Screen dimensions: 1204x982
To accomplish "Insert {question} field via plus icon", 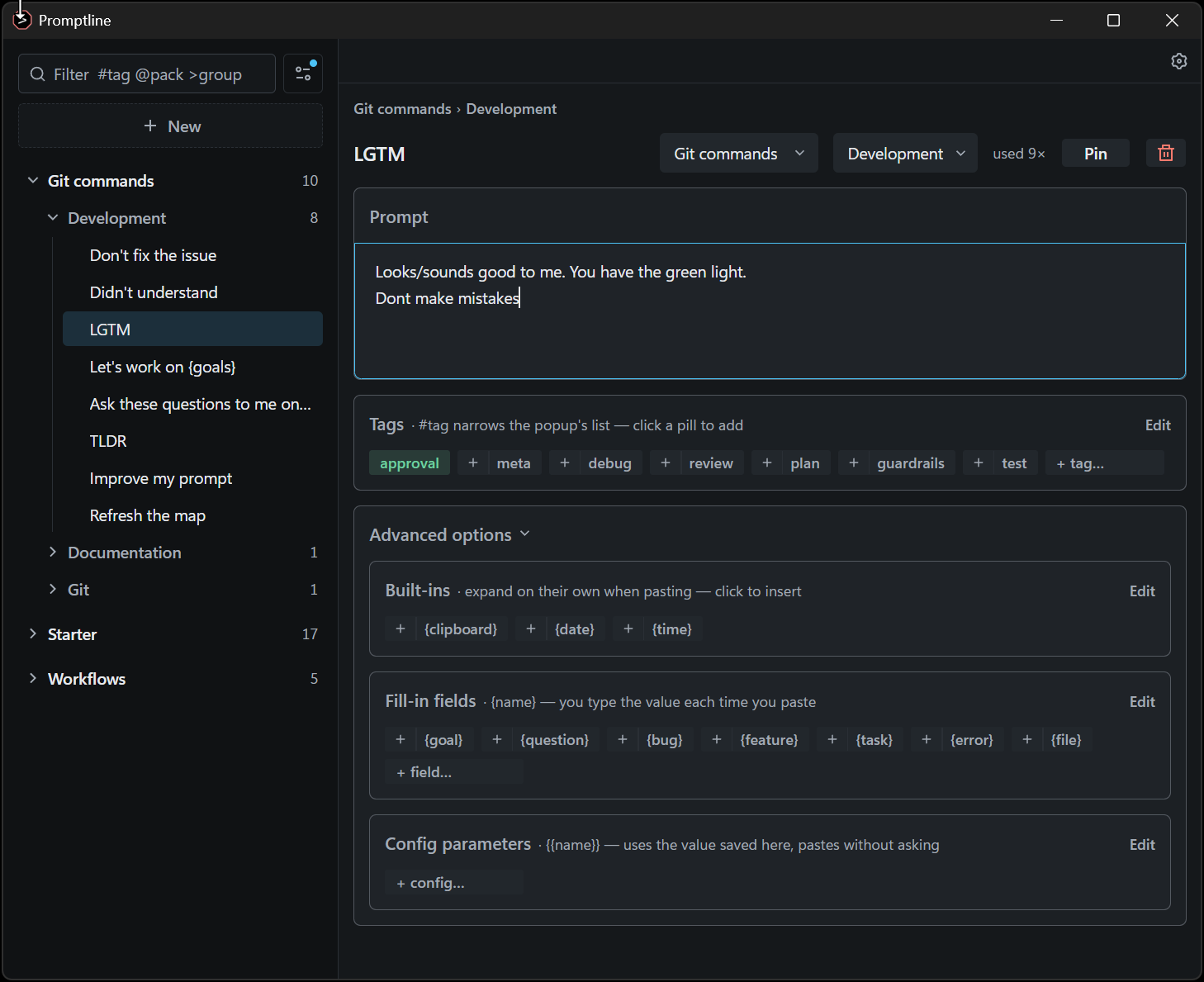I will coord(497,740).
